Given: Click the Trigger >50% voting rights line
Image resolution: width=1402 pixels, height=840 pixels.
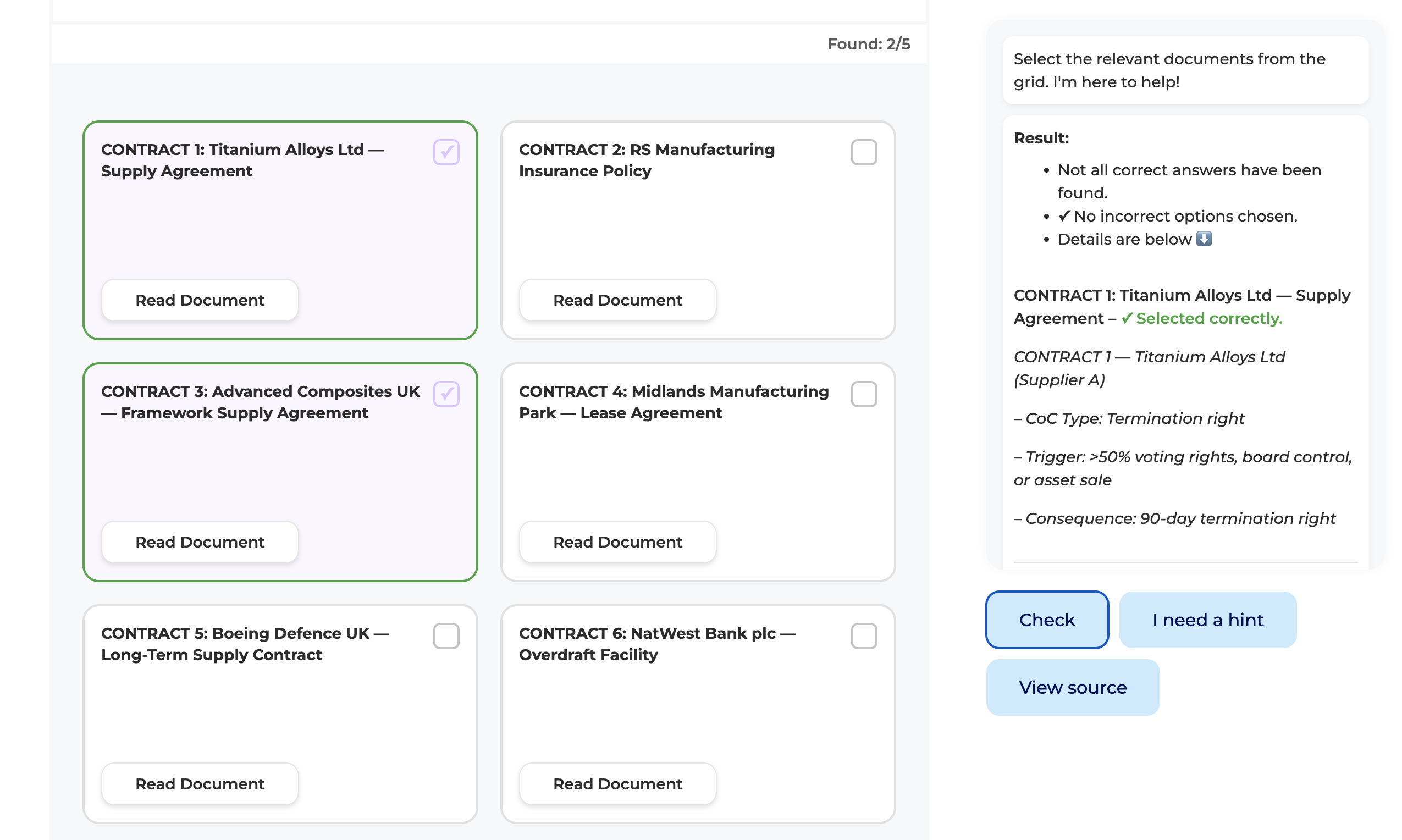Looking at the screenshot, I should pyautogui.click(x=1183, y=468).
